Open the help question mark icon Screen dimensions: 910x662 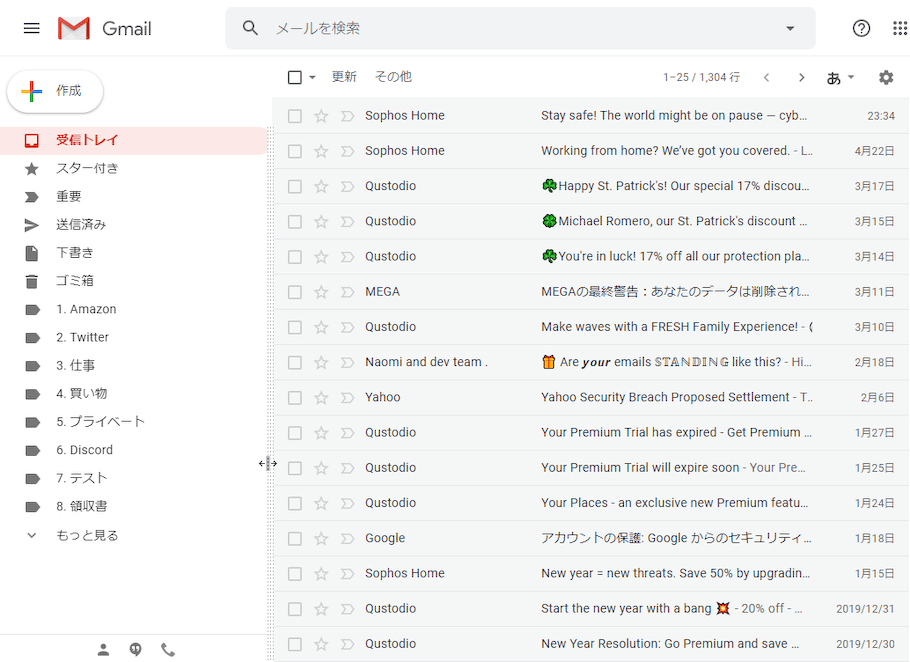coord(861,28)
